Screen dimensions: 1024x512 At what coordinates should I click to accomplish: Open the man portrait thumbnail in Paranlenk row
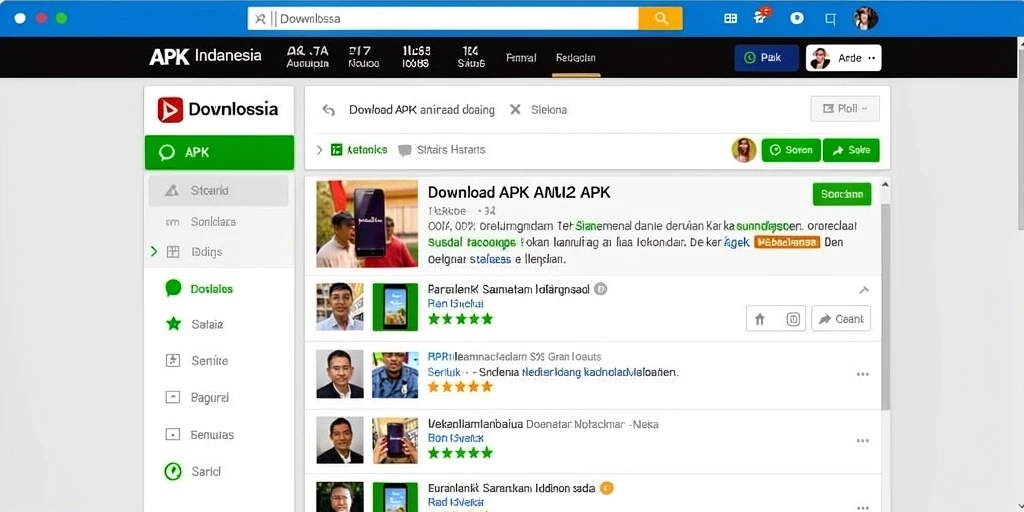[340, 307]
